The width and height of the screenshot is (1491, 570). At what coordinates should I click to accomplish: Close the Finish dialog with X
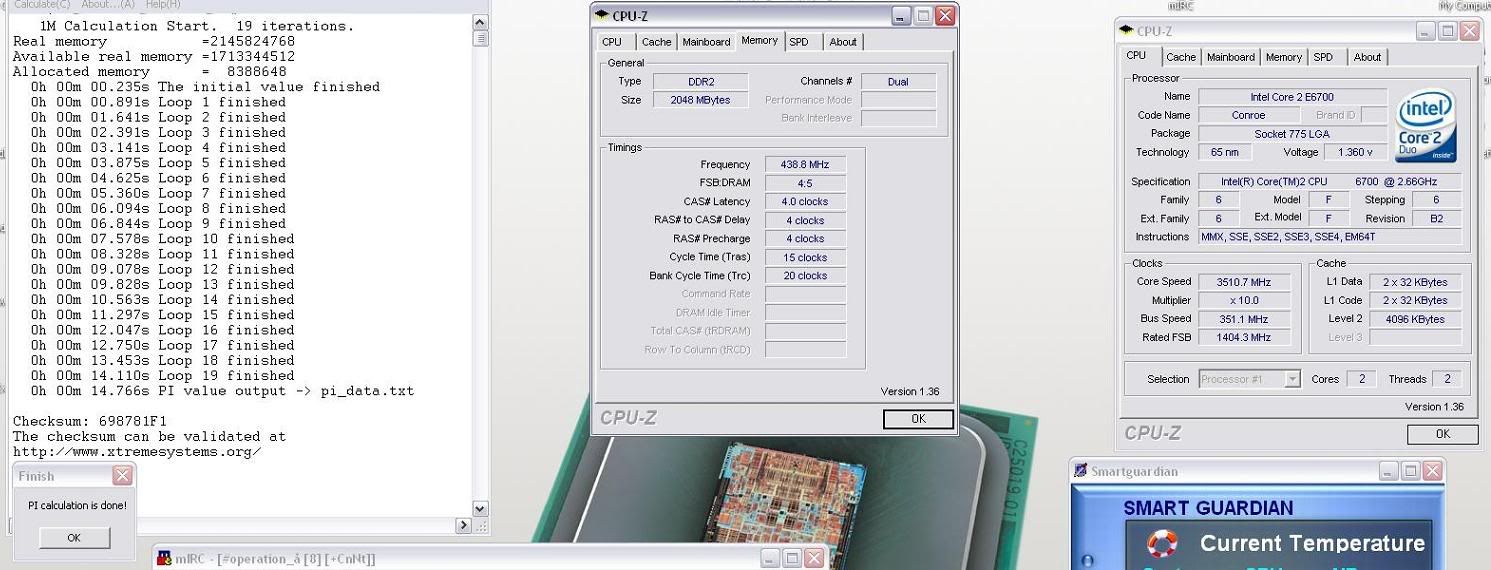click(x=122, y=475)
